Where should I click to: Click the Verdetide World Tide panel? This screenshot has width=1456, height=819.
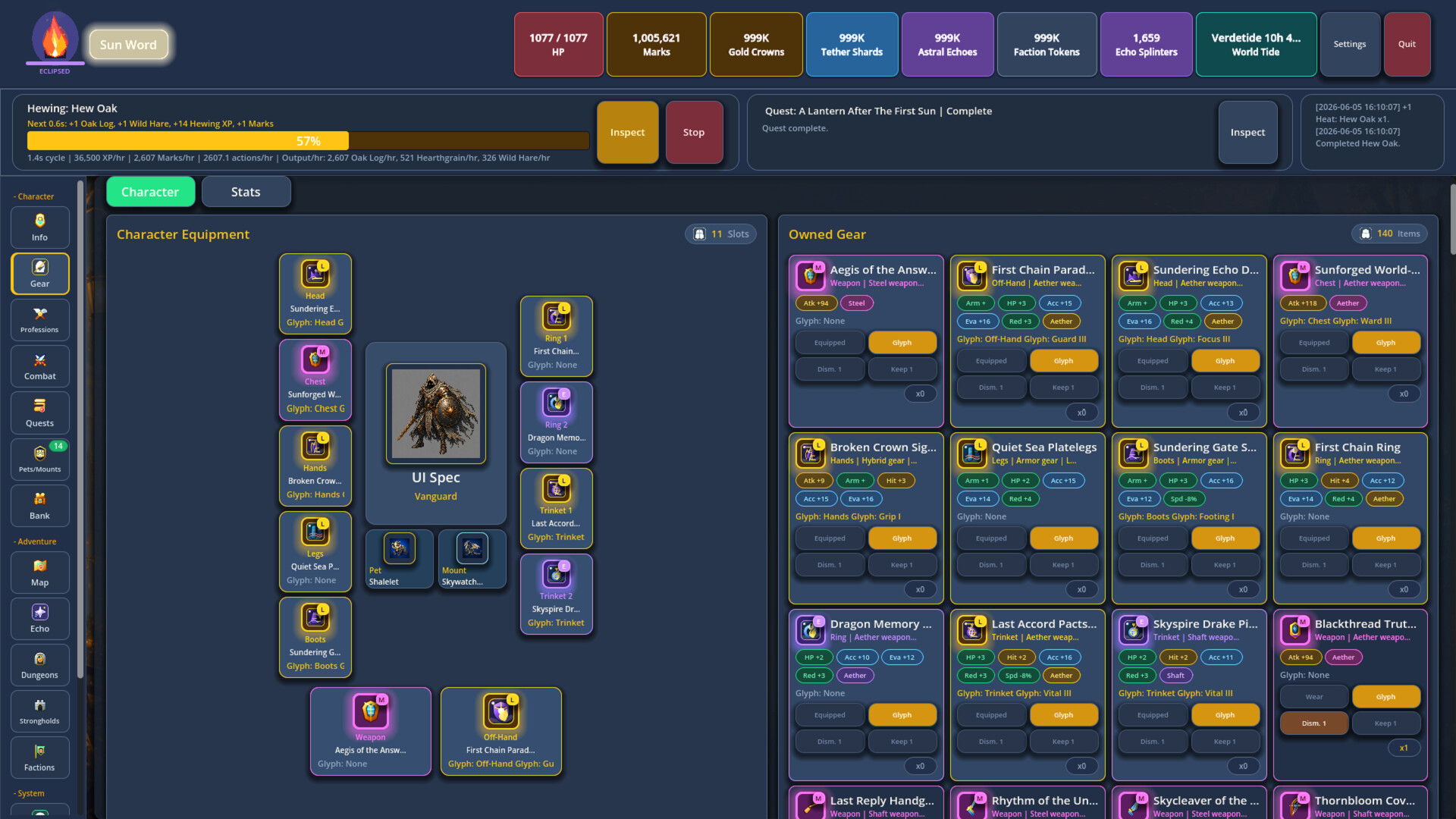click(1256, 44)
